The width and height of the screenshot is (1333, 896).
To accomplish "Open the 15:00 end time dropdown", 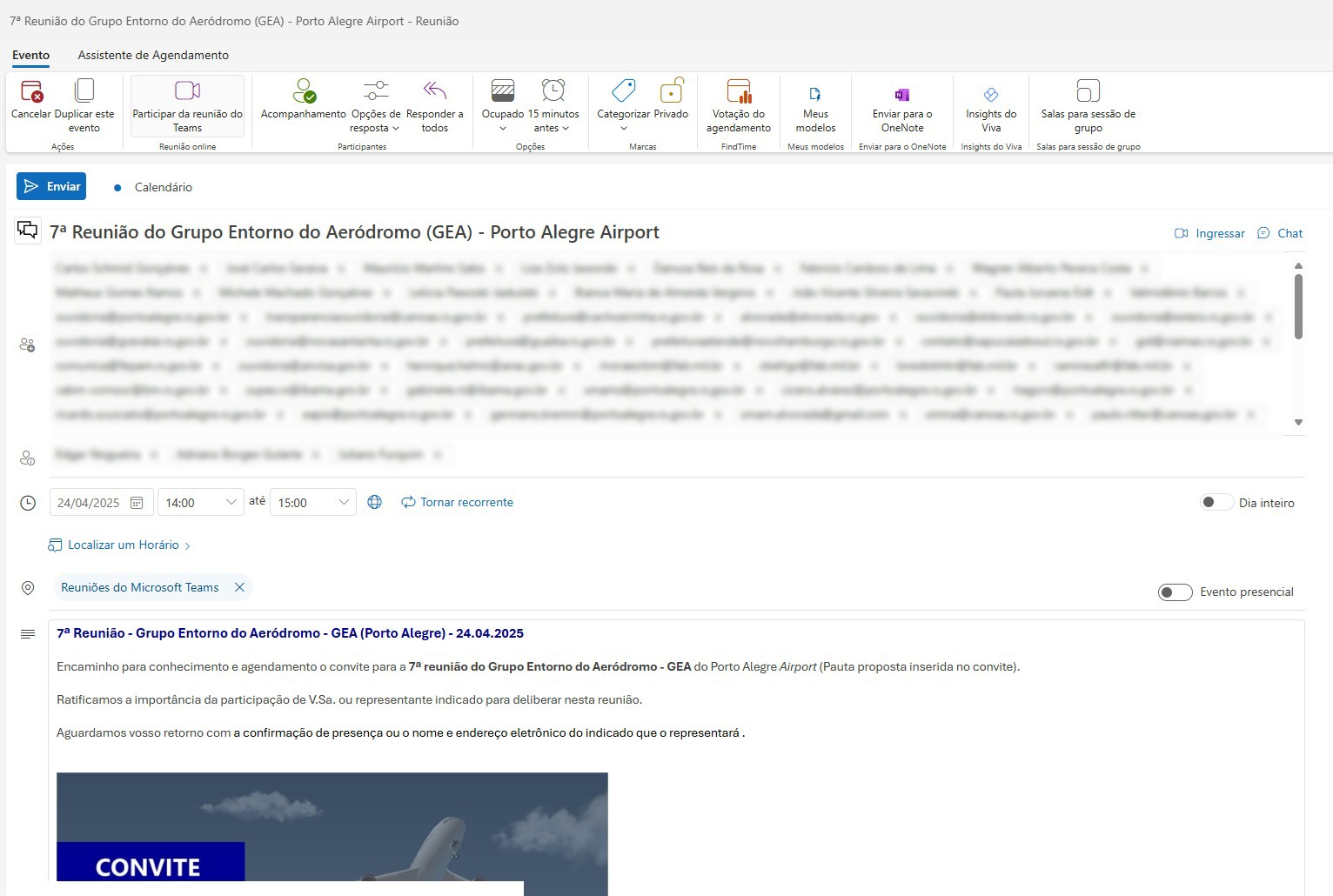I will click(343, 502).
